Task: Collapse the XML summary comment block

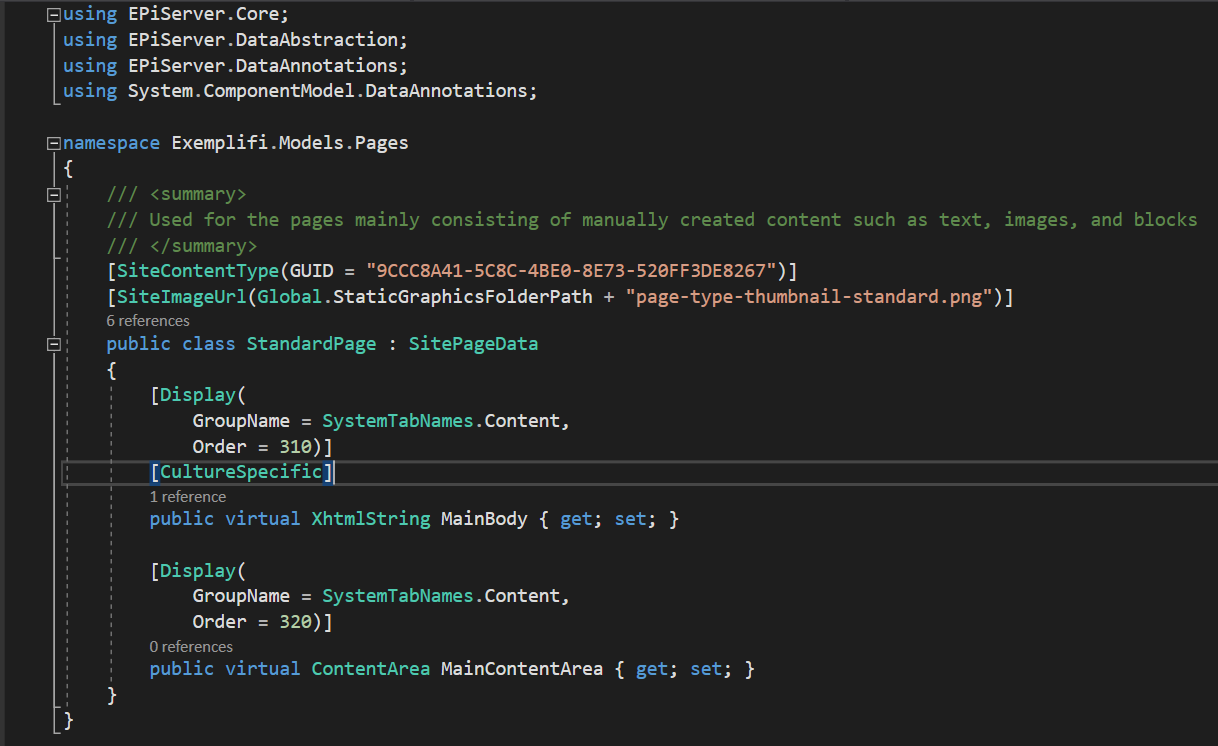Action: [x=53, y=193]
